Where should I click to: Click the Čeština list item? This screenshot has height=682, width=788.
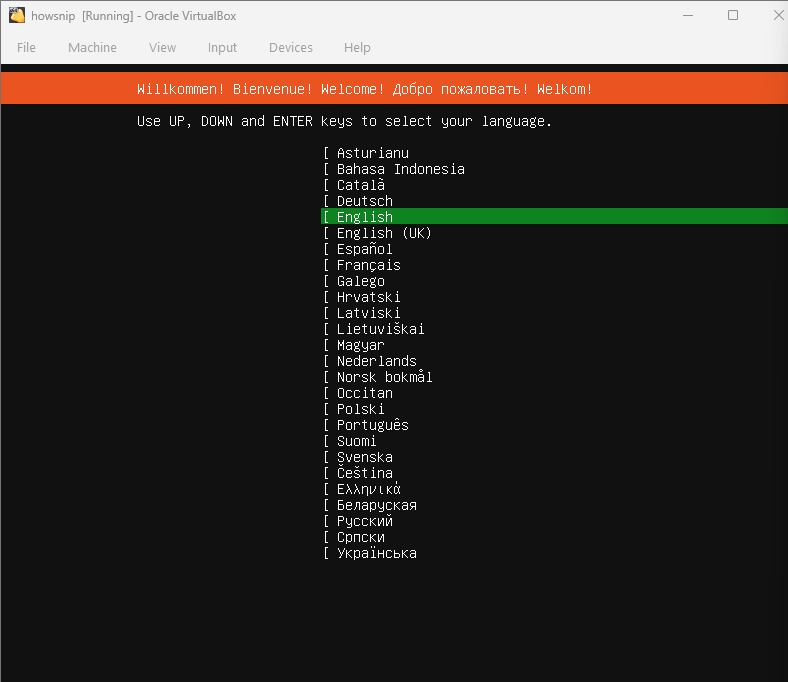365,473
